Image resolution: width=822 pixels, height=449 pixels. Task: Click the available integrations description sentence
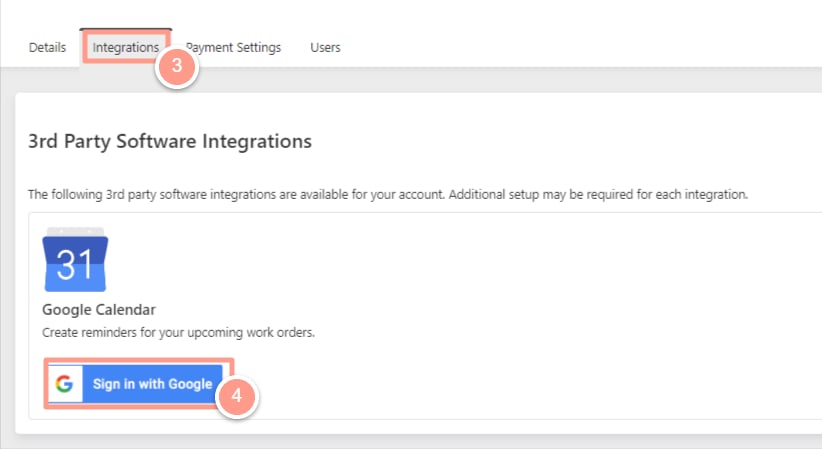(x=388, y=195)
